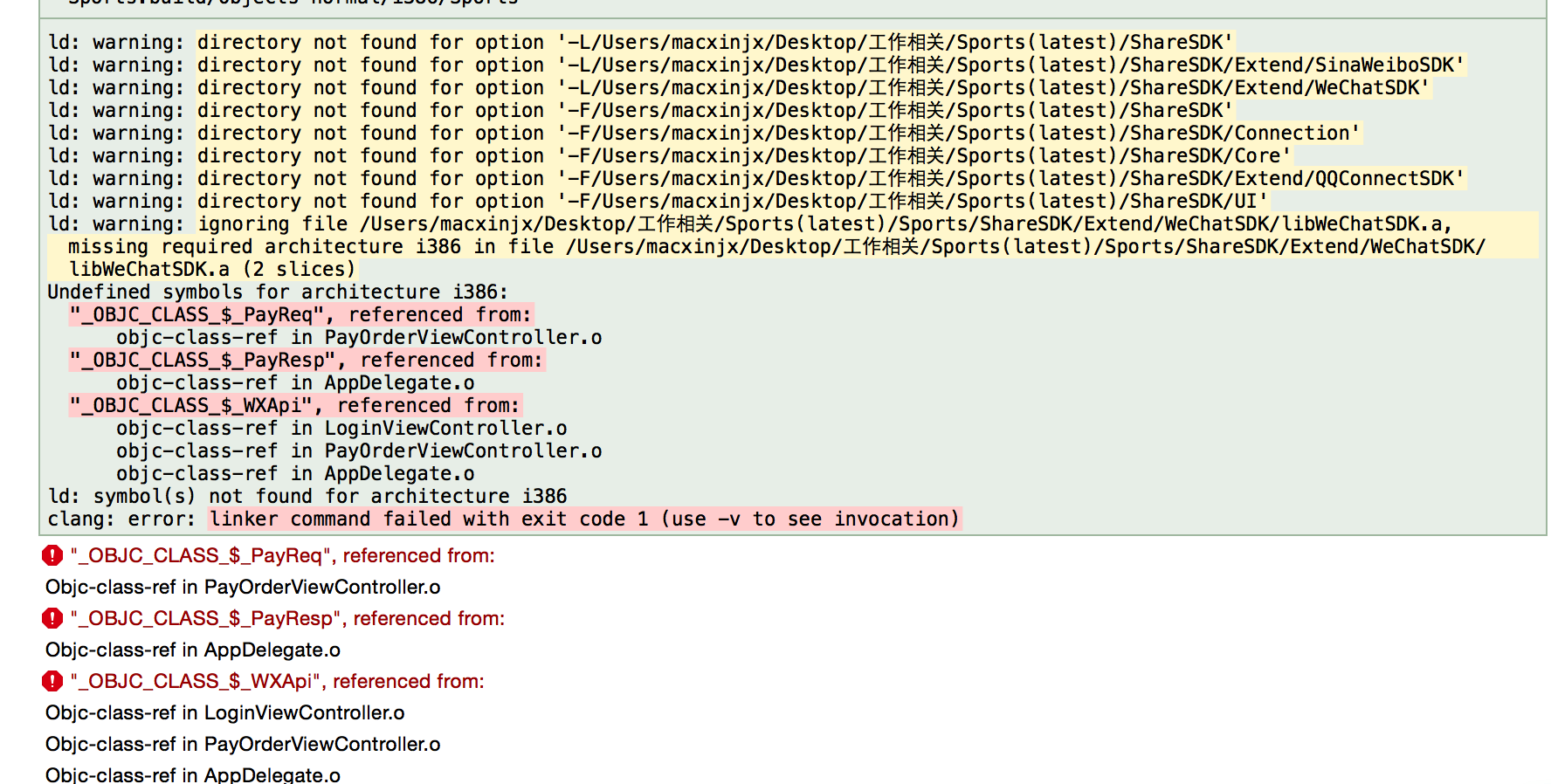The image size is (1551, 784).
Task: Click 'linker command failed with exit code 1' message
Action: click(x=585, y=519)
